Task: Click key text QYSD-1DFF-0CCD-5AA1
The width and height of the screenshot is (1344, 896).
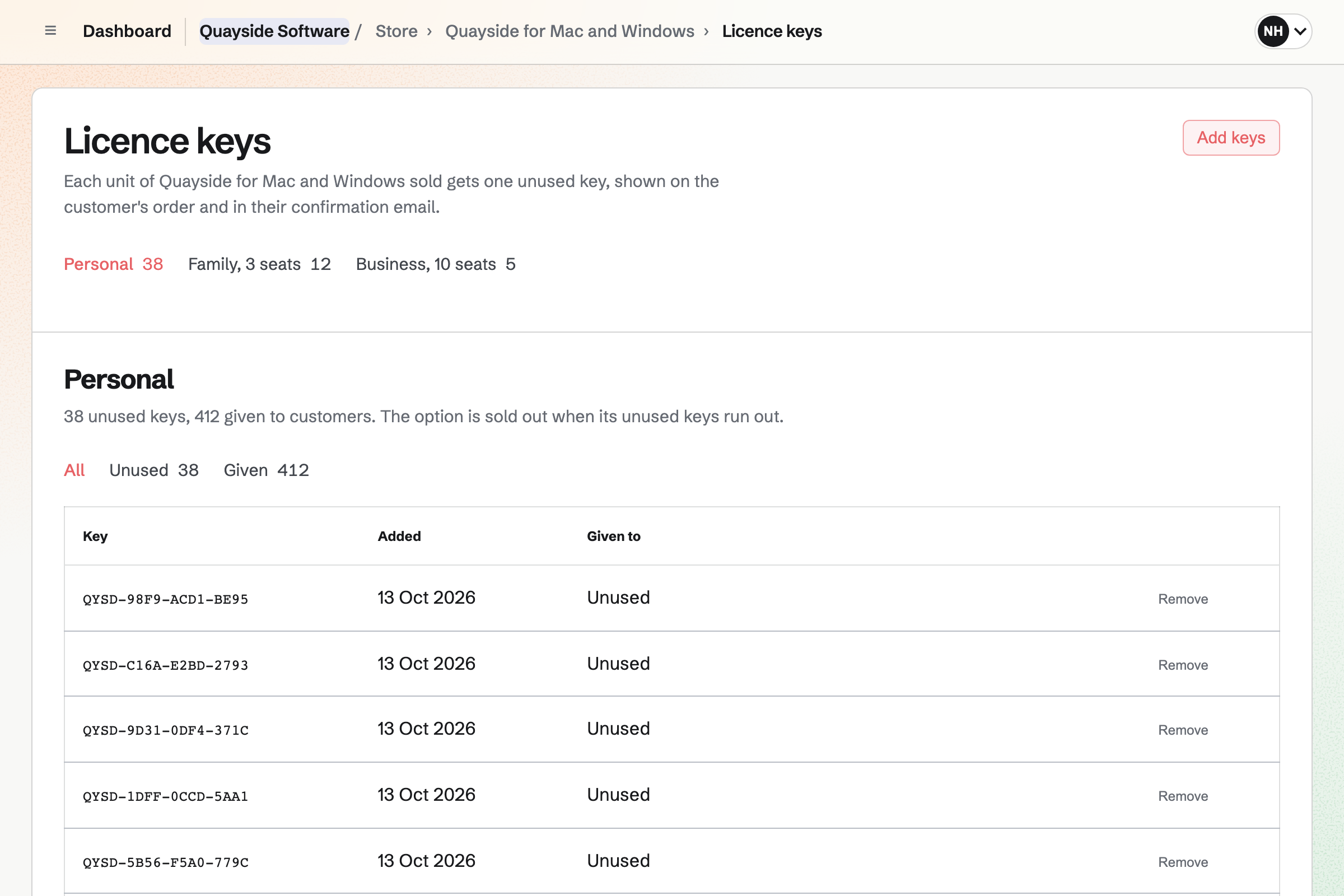Action: 166,797
